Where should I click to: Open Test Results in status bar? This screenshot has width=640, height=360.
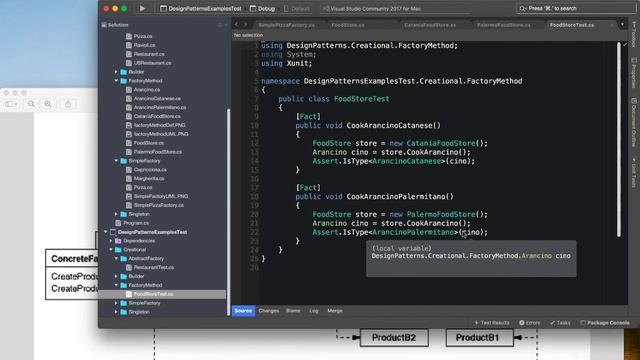tap(492, 322)
